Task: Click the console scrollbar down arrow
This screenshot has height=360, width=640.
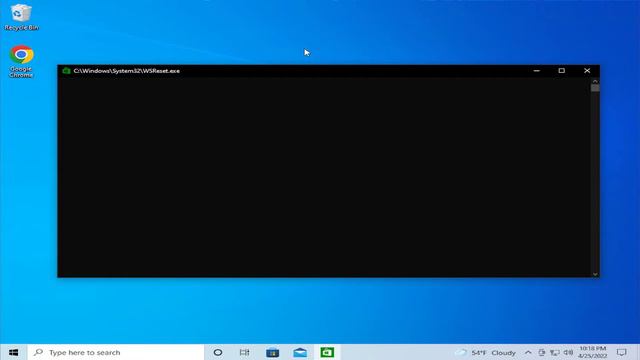Action: (595, 274)
